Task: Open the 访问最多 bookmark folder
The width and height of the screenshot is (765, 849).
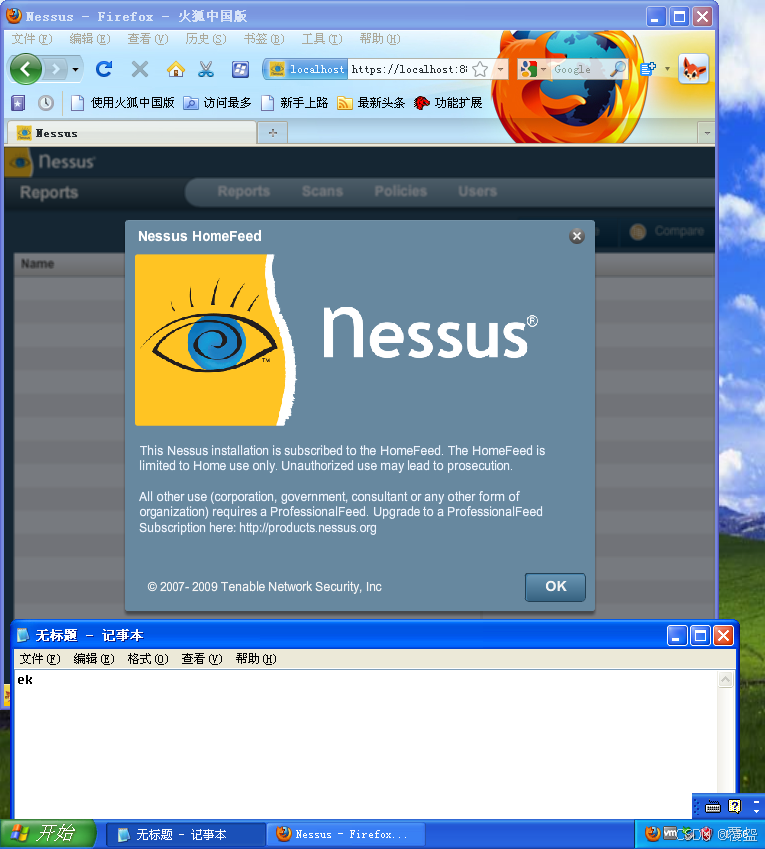Action: pyautogui.click(x=217, y=102)
